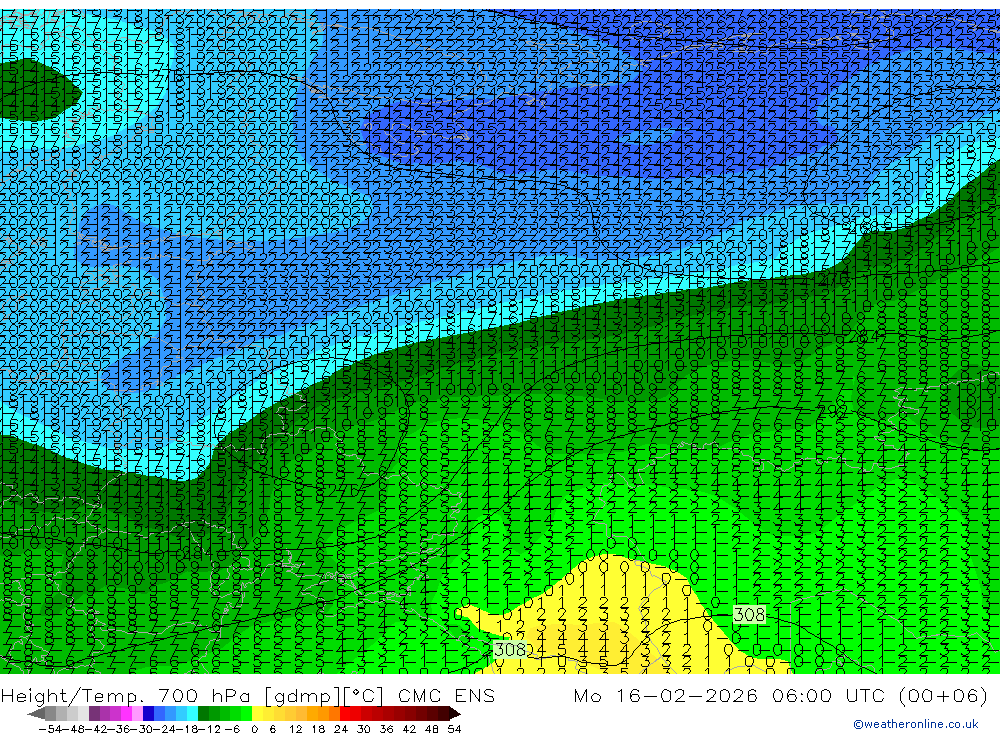The height and width of the screenshot is (733, 1000).
Task: Click the gray left arrow end of legend
Action: (x=36, y=713)
